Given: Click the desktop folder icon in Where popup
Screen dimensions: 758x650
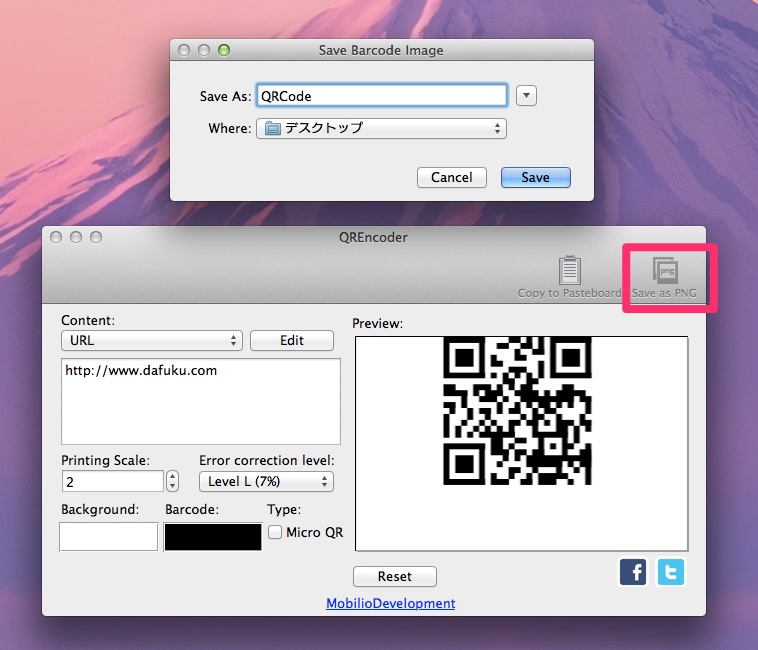Looking at the screenshot, I should pos(272,129).
